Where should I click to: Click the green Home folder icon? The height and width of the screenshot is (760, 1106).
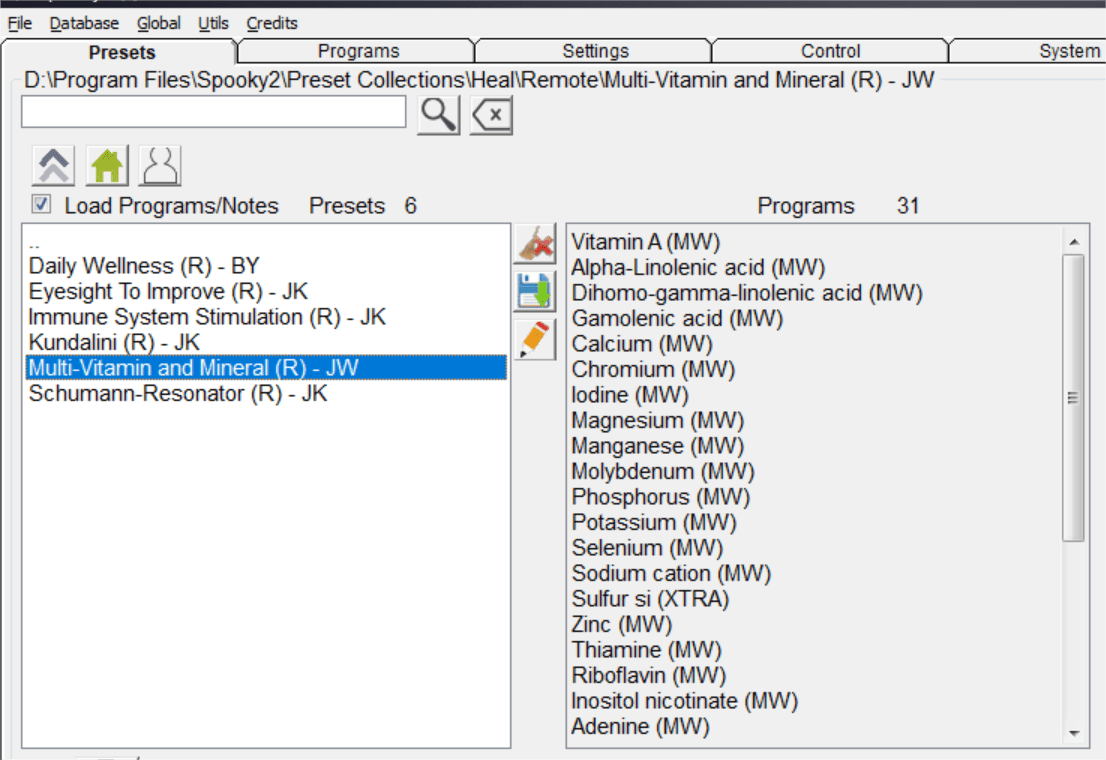coord(107,166)
